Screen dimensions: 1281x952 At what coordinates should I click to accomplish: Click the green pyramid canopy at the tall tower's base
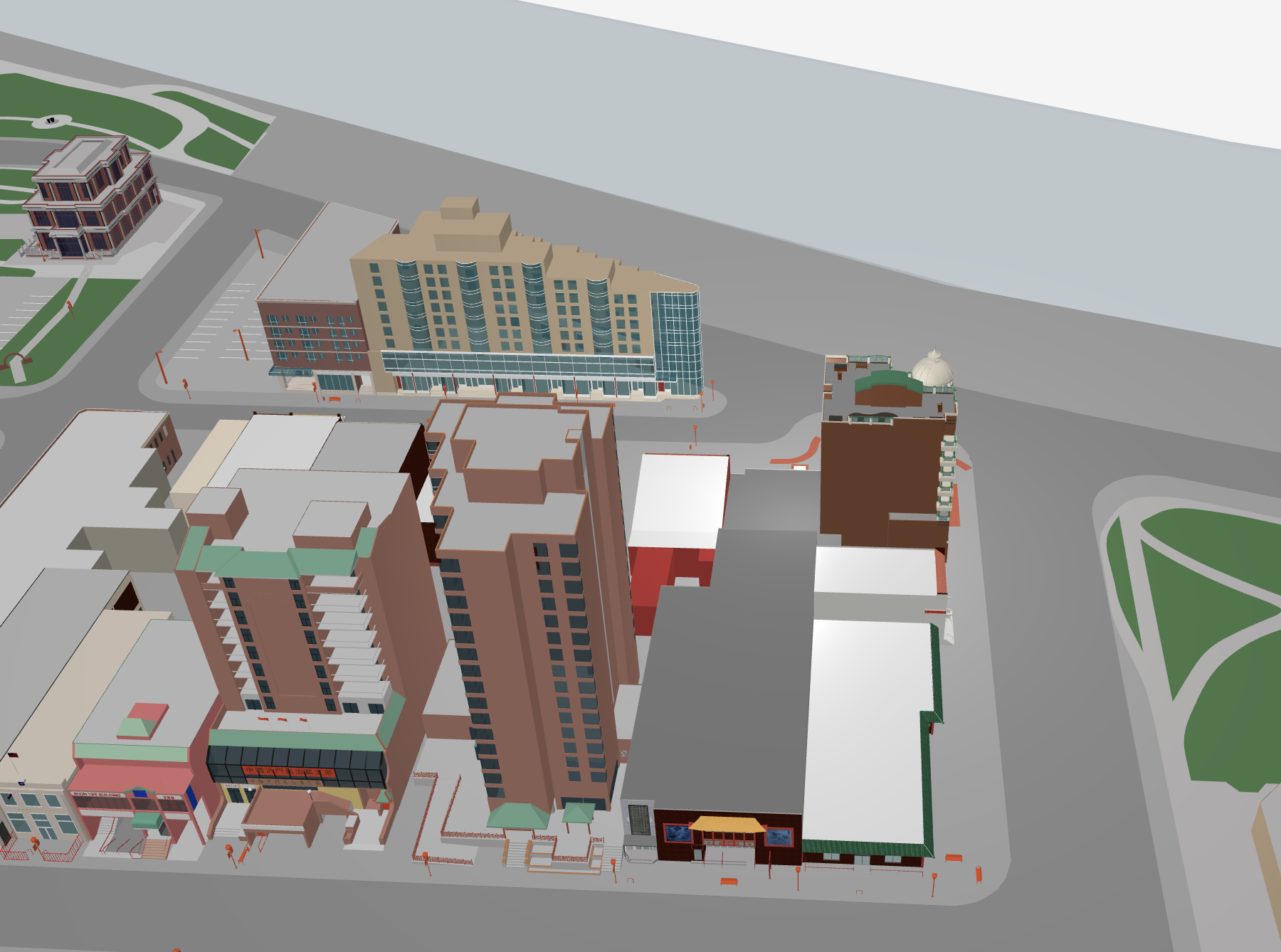(x=518, y=815)
